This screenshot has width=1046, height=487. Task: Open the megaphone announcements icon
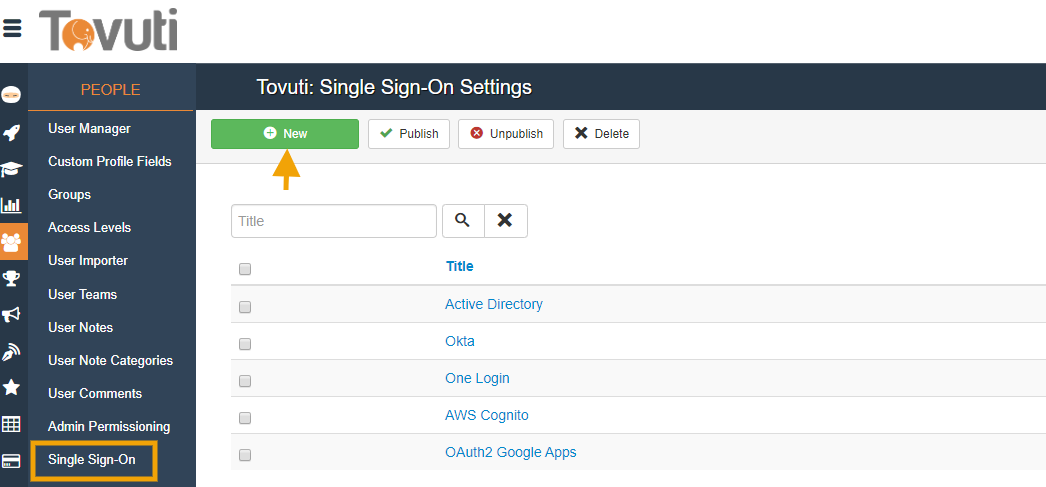12,315
